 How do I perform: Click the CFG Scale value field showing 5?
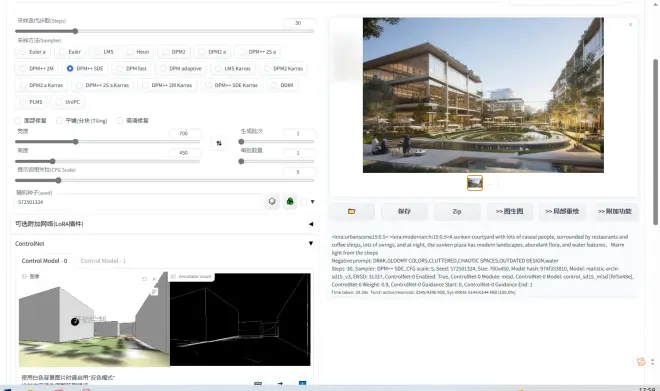(x=299, y=172)
